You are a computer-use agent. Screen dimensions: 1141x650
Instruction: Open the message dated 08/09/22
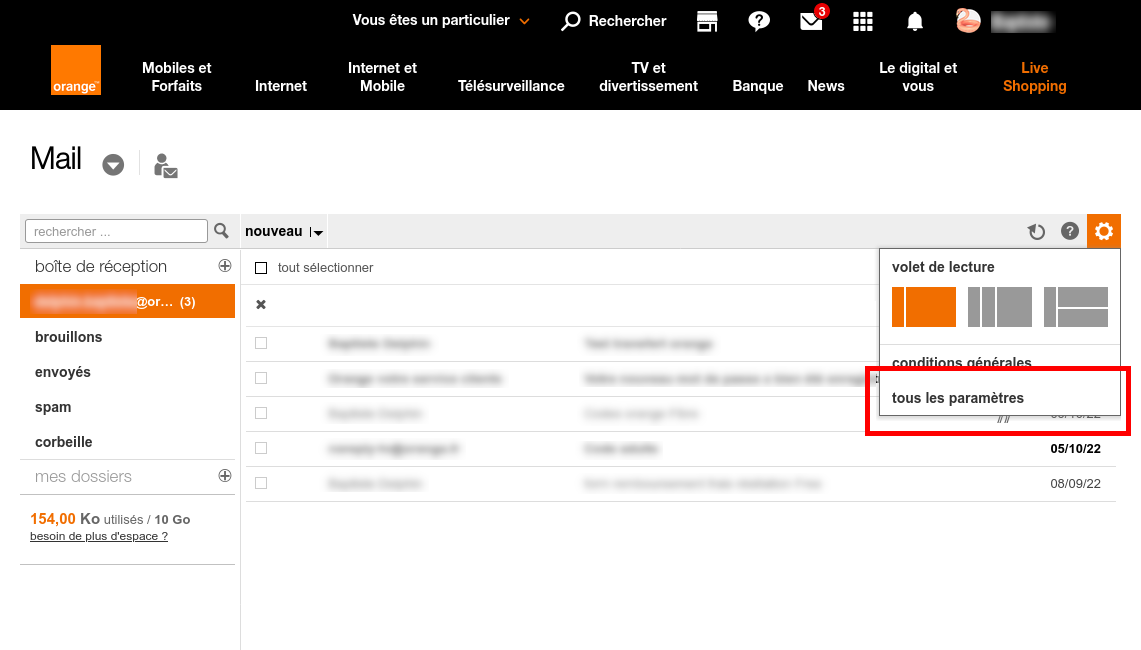680,483
